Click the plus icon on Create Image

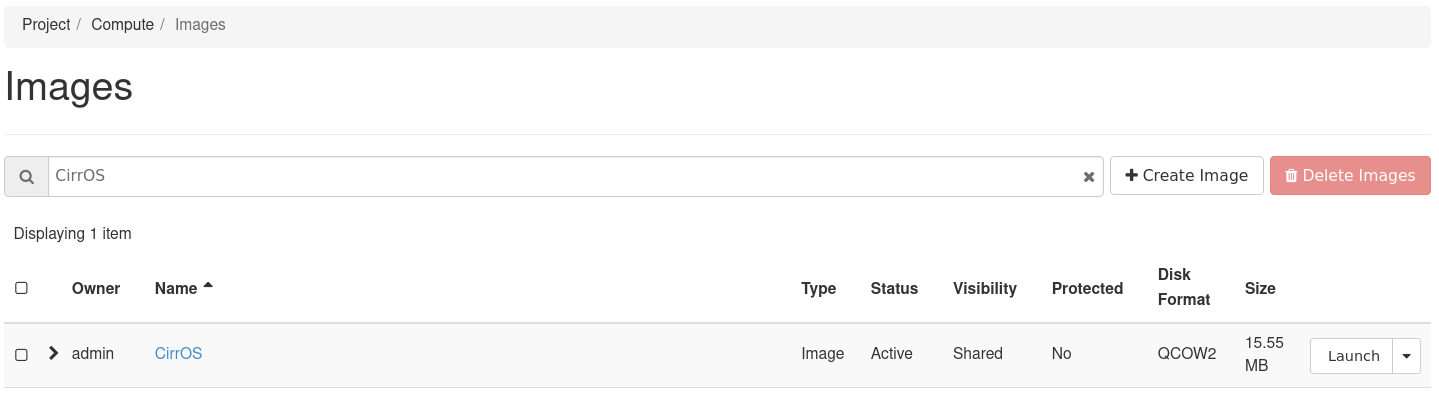(1131, 175)
